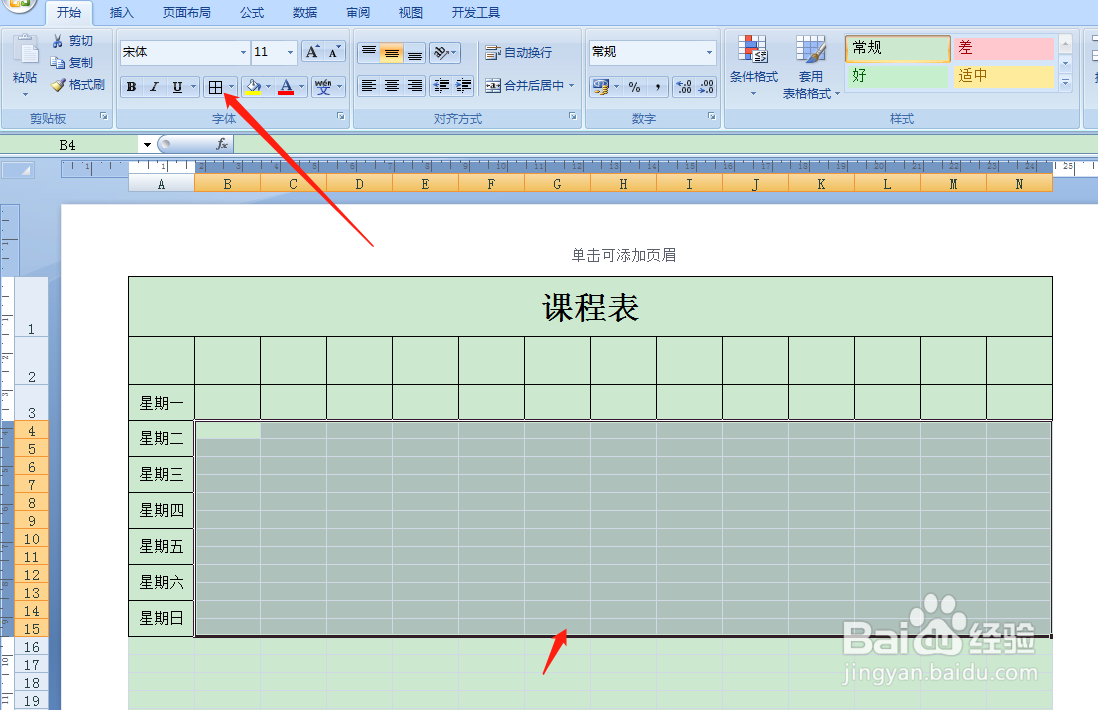Apply Merge and Center (合并后居中)

(x=530, y=87)
